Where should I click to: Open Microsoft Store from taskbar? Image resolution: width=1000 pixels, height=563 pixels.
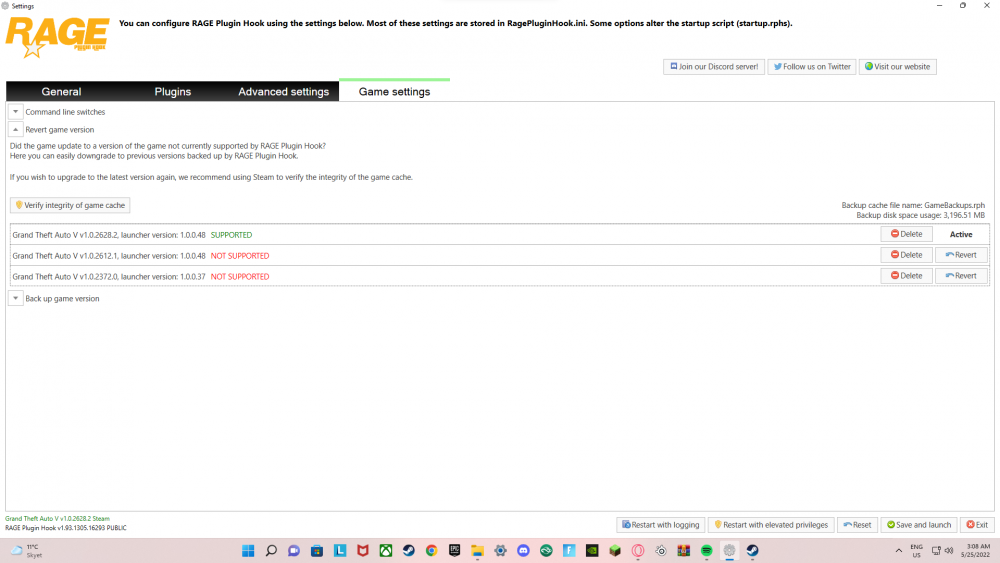click(317, 551)
